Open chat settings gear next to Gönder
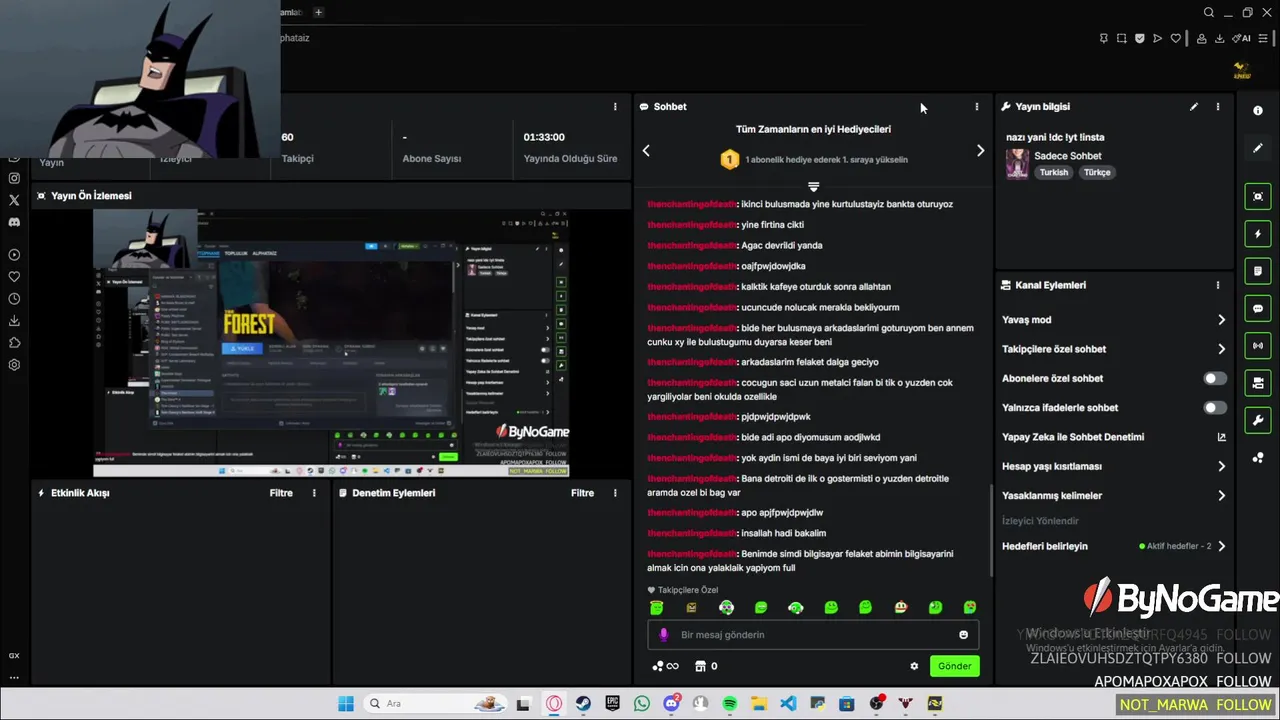 (x=914, y=666)
